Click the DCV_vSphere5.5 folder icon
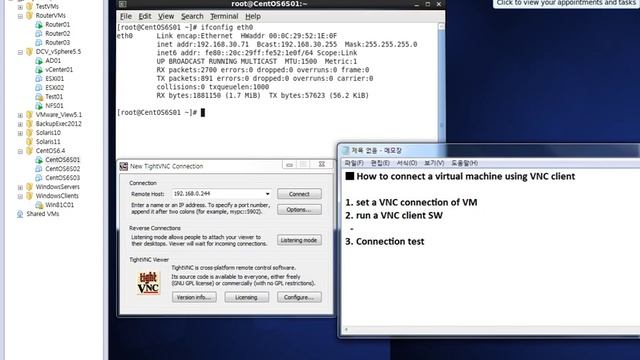 point(29,51)
